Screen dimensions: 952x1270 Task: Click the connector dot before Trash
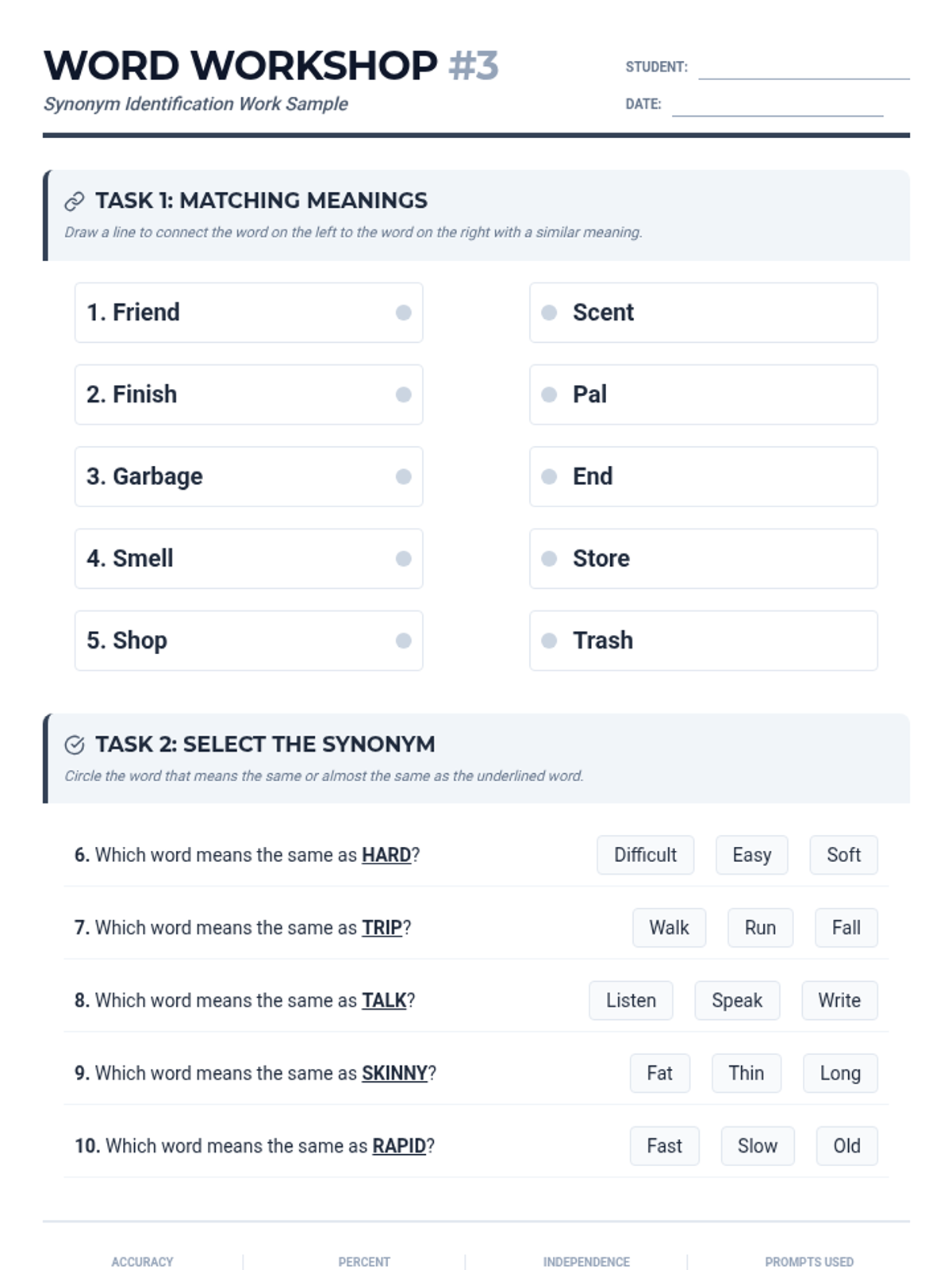pos(549,641)
